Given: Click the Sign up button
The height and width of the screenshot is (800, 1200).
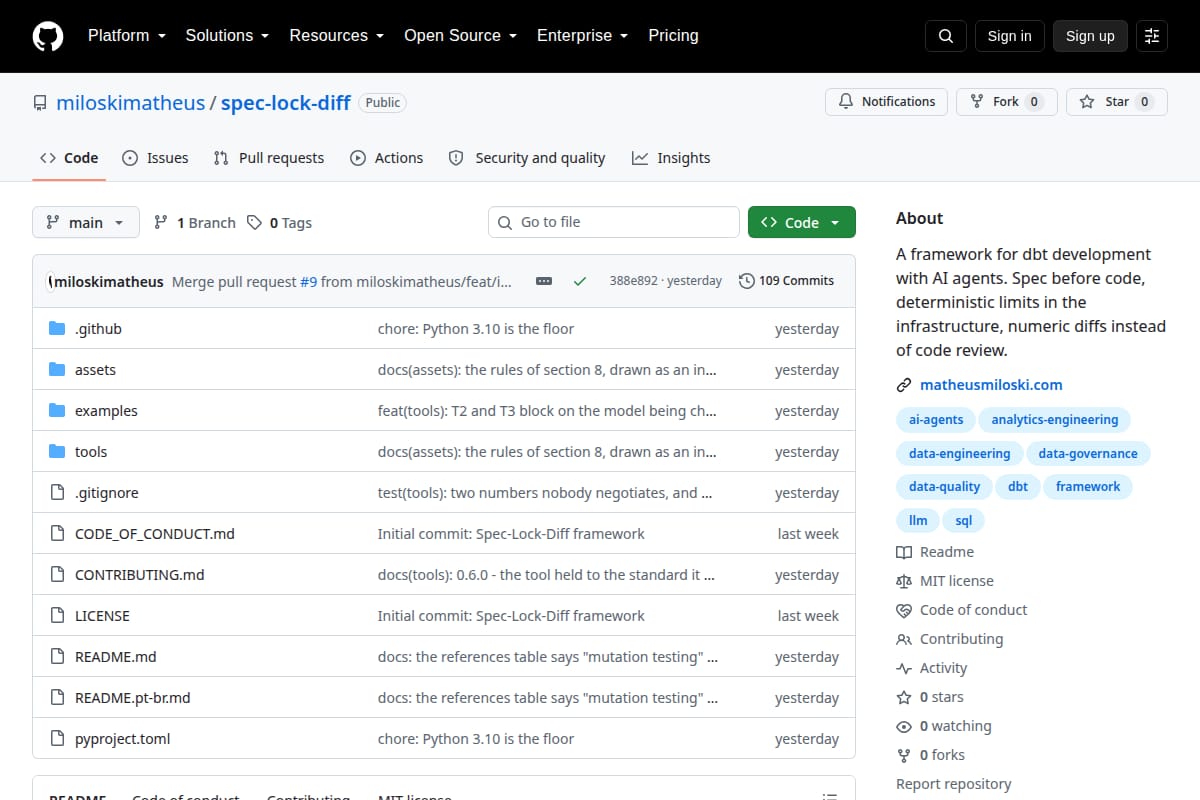Looking at the screenshot, I should (x=1090, y=36).
